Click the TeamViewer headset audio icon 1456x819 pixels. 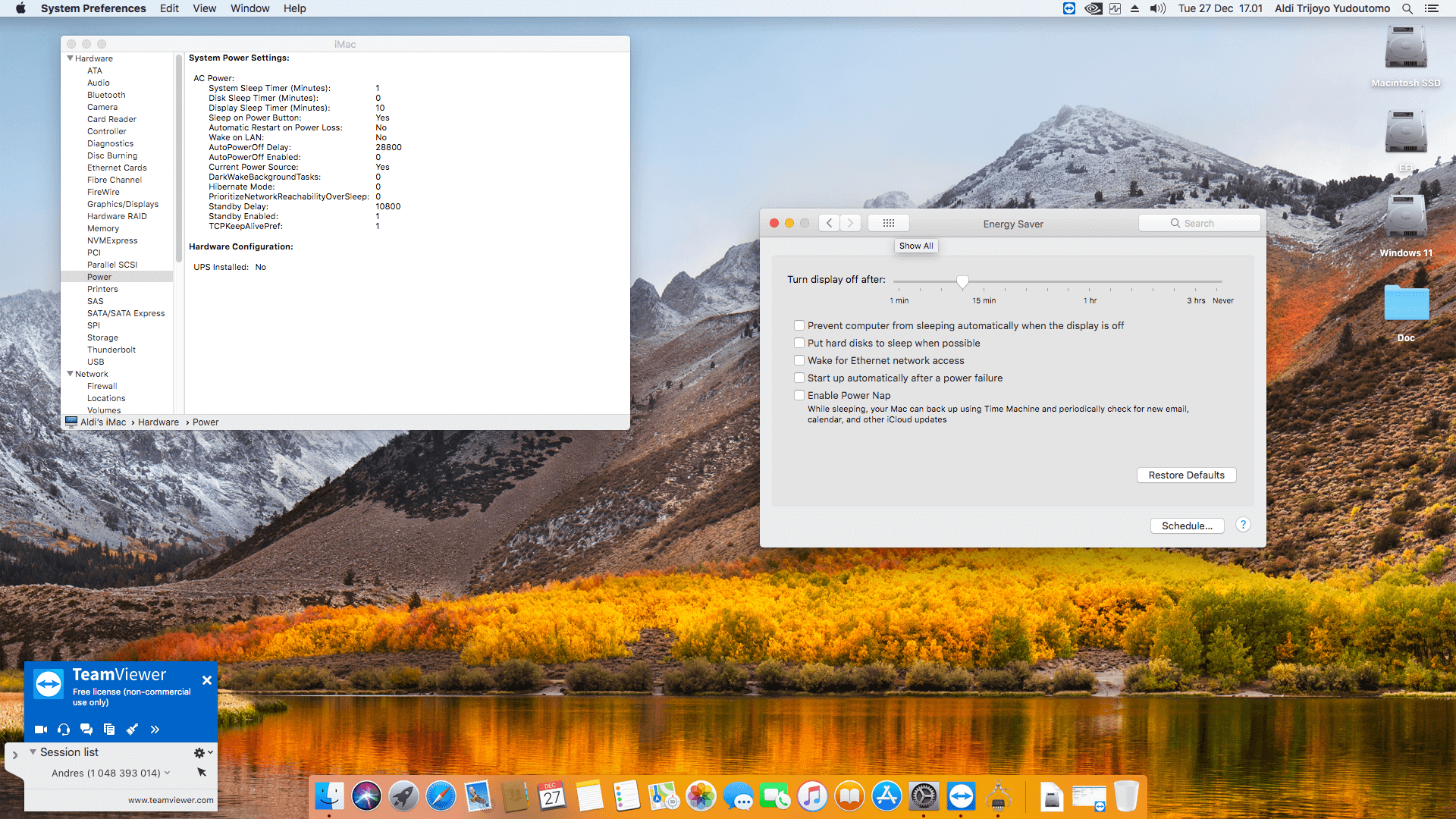coord(64,730)
